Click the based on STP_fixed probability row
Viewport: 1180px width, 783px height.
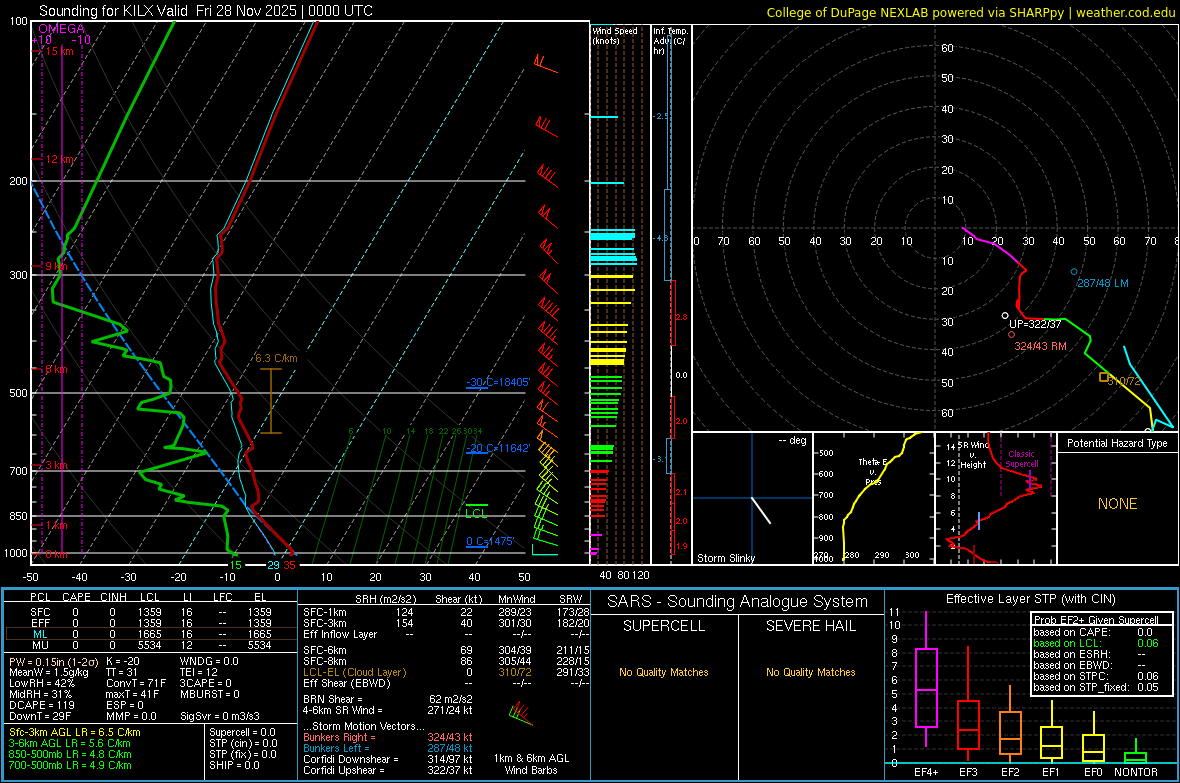click(1096, 687)
